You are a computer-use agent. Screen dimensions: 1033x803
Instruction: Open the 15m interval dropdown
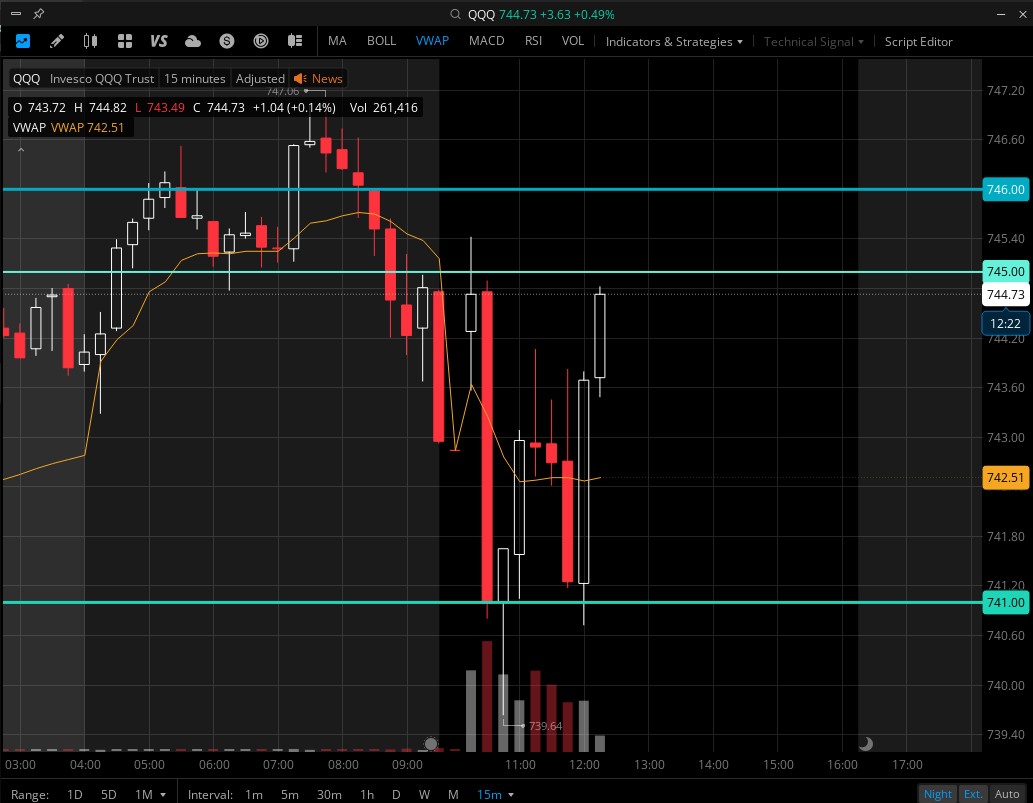[x=495, y=794]
